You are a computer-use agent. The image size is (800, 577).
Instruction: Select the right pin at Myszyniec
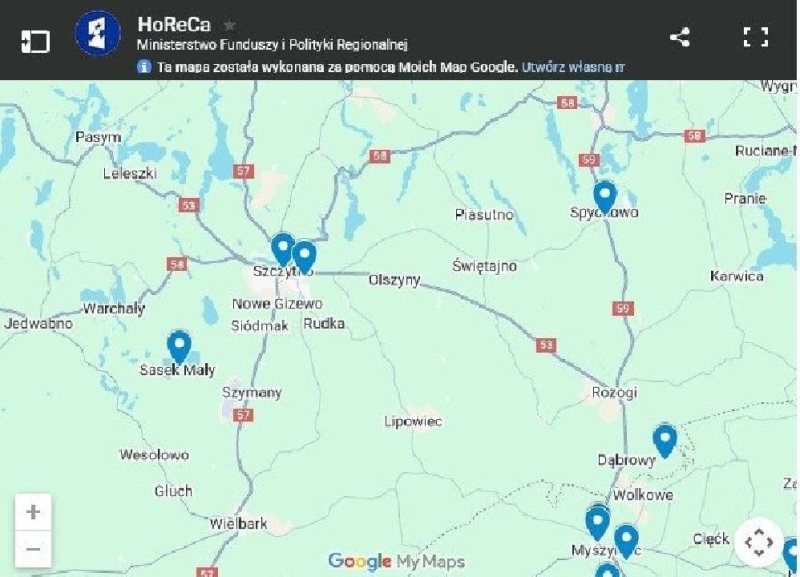click(627, 541)
